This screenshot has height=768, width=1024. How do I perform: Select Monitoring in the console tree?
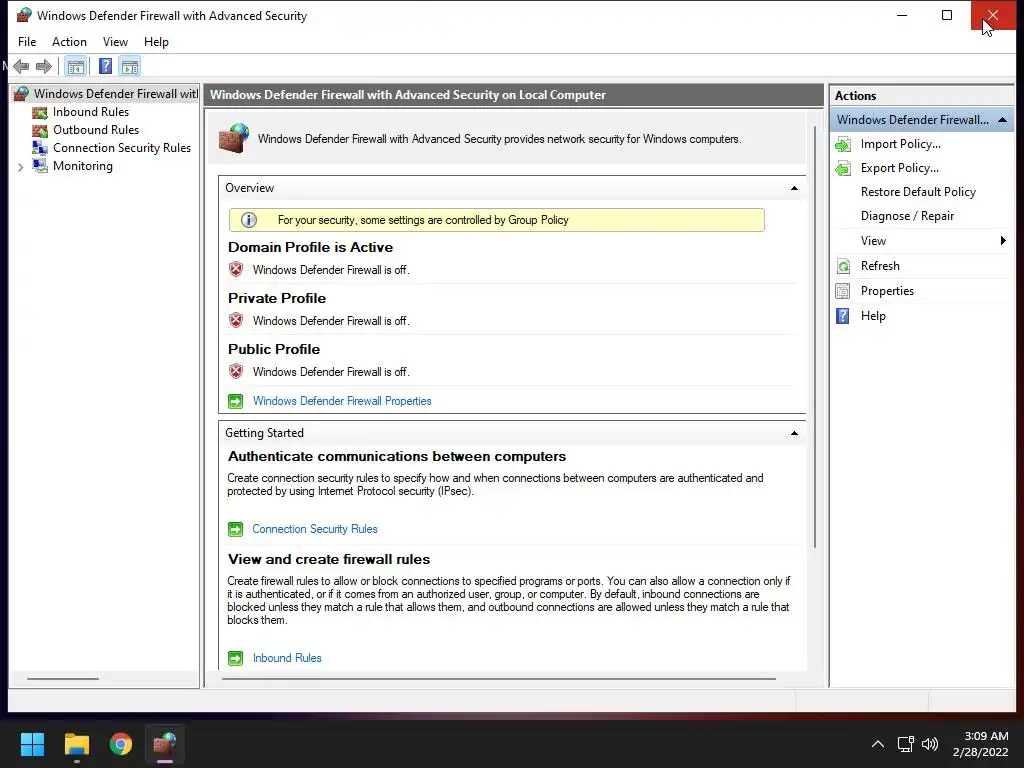(83, 166)
